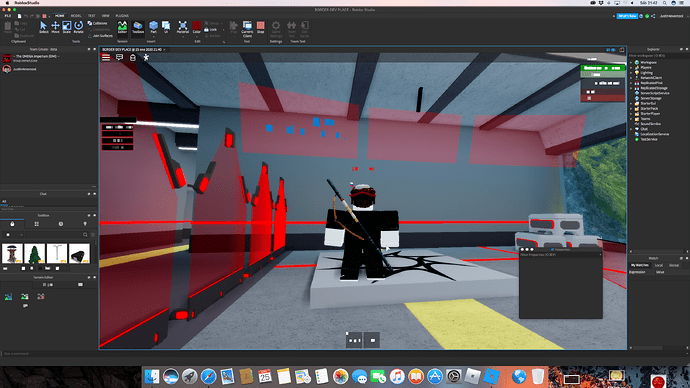Click the Toolbox ribbon icon

coord(138,27)
